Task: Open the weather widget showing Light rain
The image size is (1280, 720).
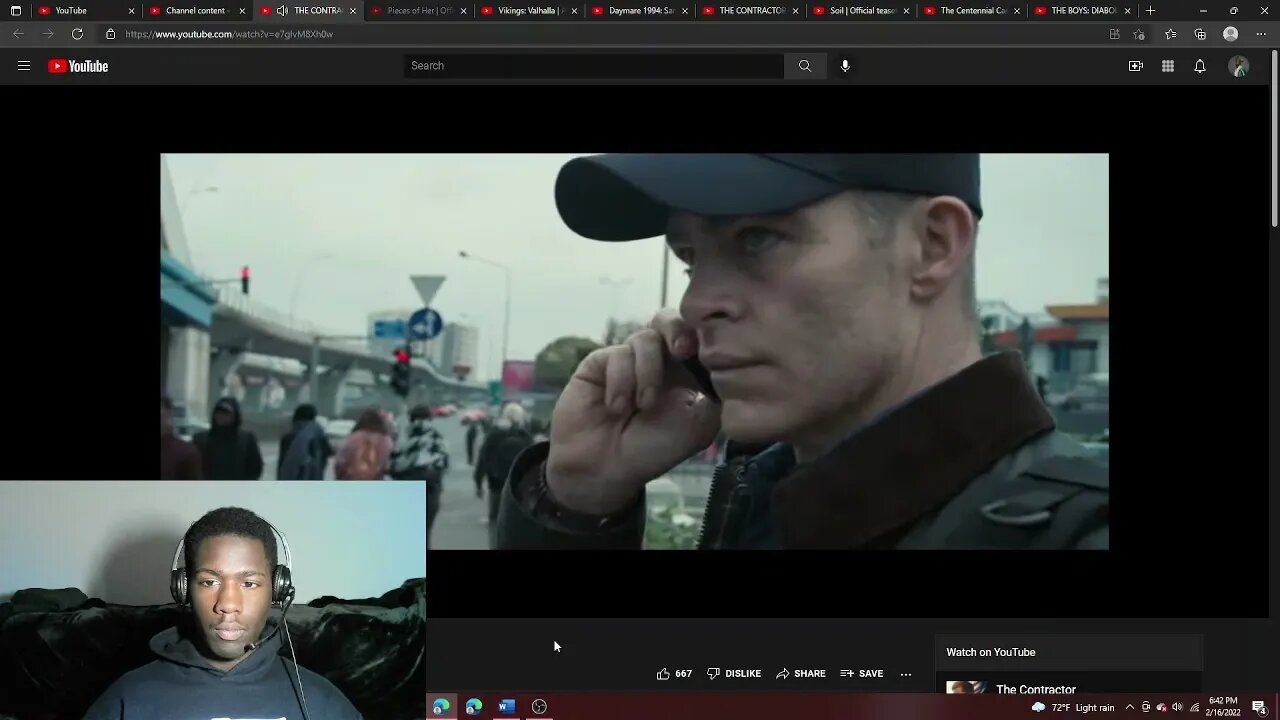Action: pos(1073,707)
